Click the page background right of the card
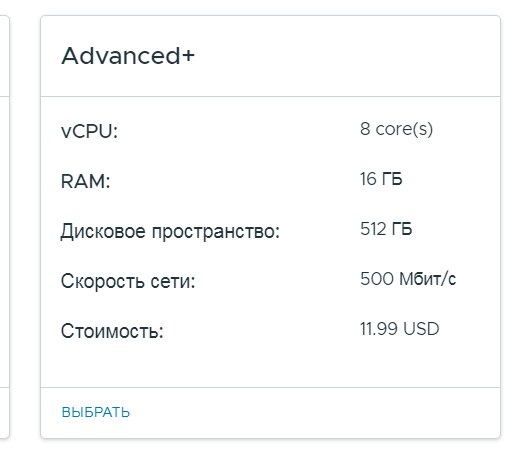530x457 pixels. pyautogui.click(x=515, y=226)
